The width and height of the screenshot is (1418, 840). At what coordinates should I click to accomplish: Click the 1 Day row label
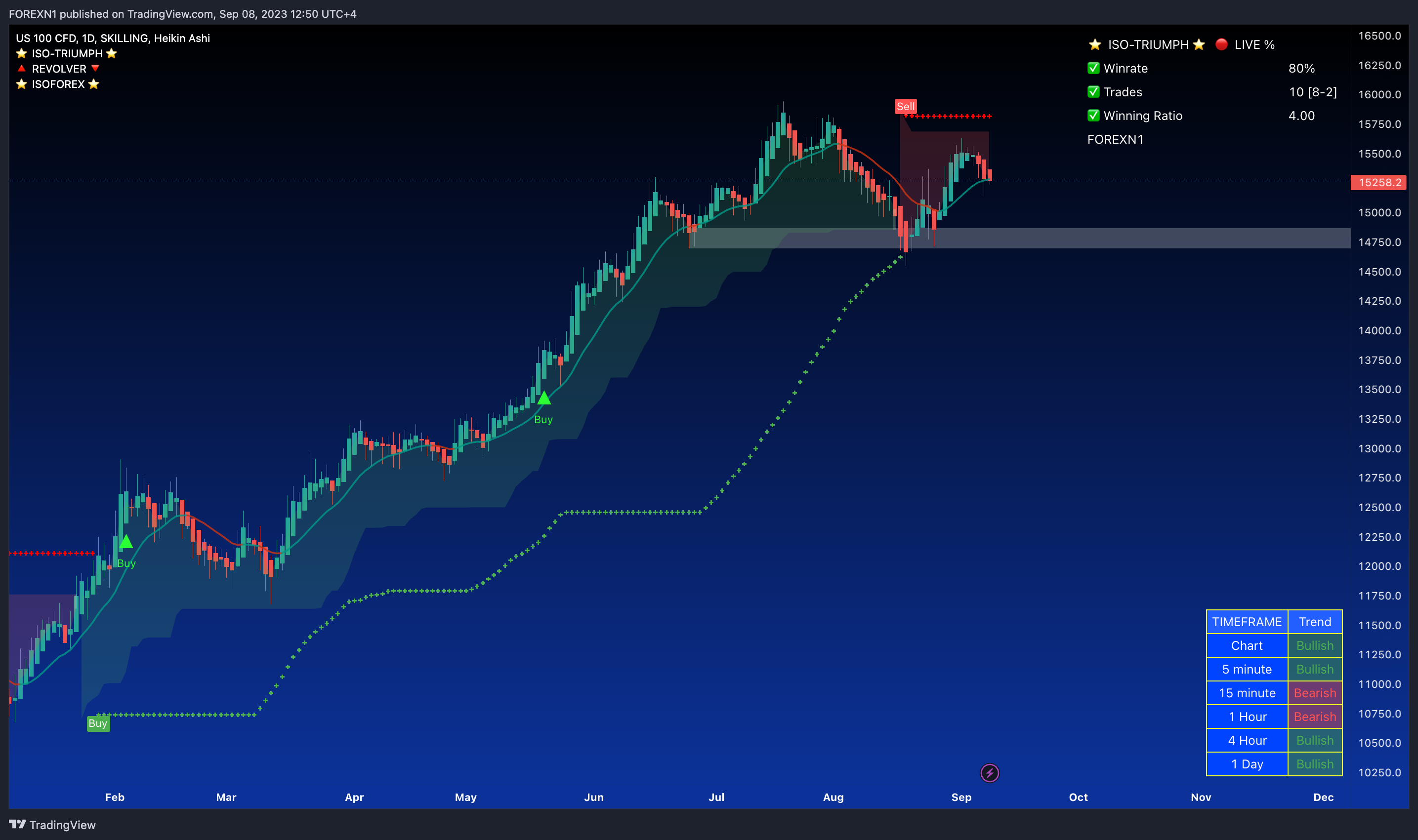(x=1247, y=764)
